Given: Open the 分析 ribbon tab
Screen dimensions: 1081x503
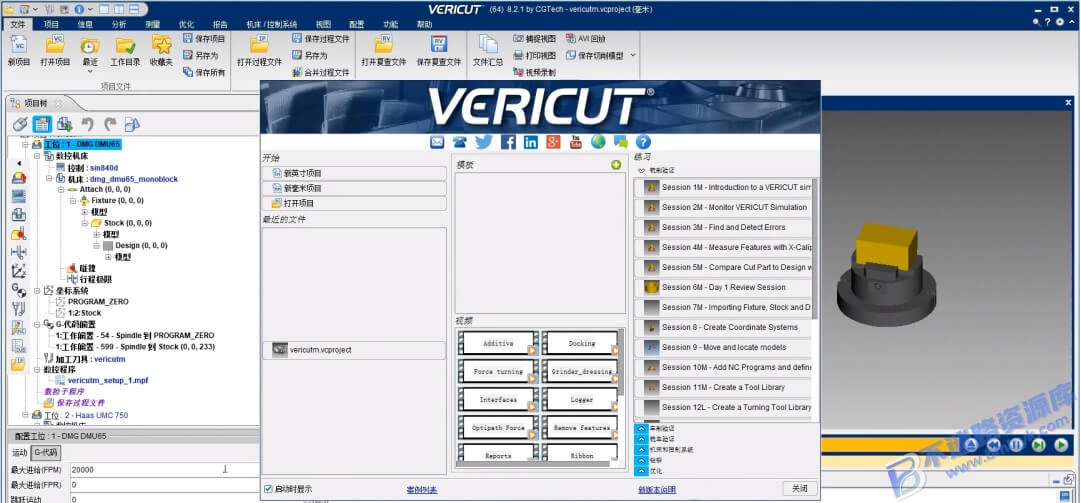Looking at the screenshot, I should pyautogui.click(x=119, y=24).
